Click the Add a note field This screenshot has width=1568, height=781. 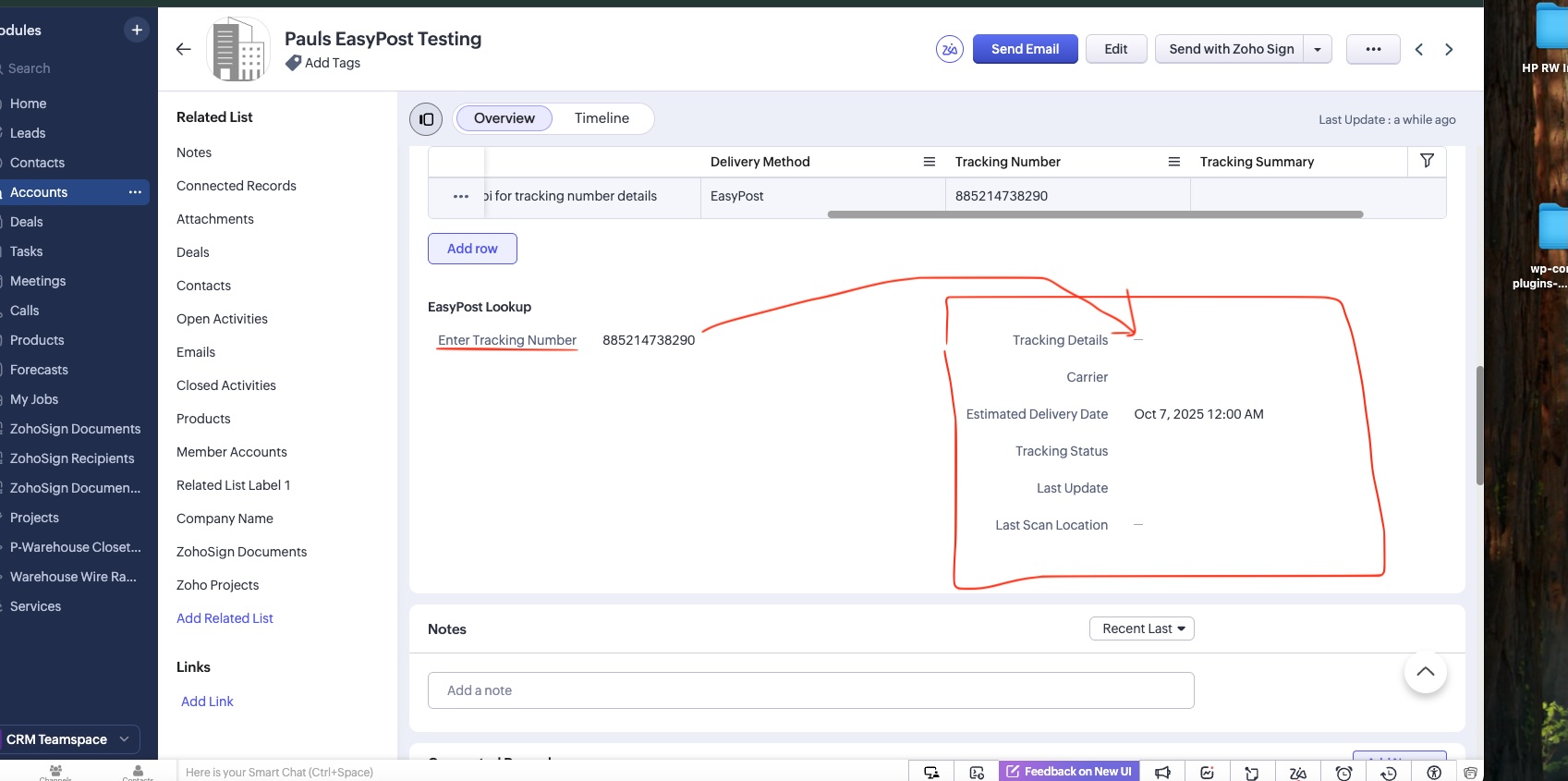tap(811, 690)
